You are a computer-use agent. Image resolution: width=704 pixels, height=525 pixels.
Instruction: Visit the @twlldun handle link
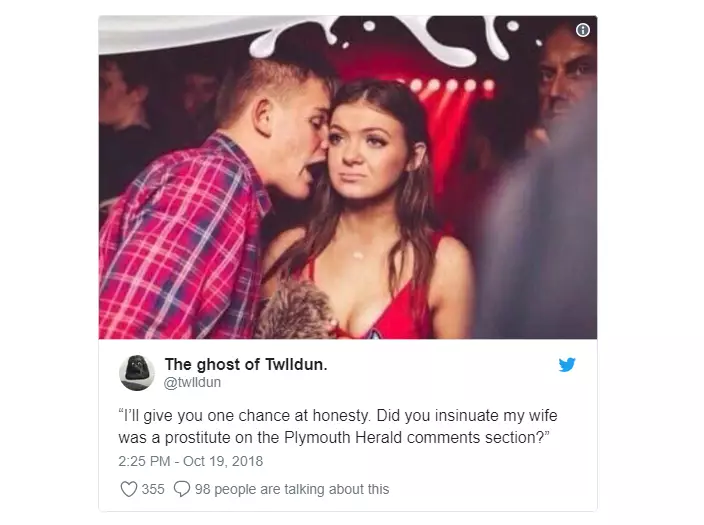tap(192, 383)
